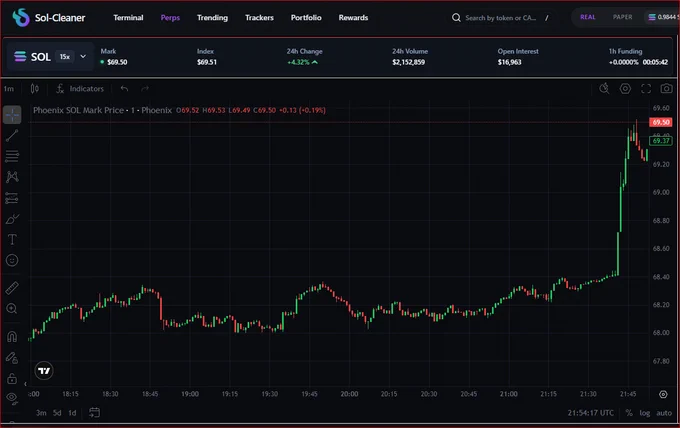The image size is (680, 428).
Task: Open the 1m interval selector
Action: (x=9, y=89)
